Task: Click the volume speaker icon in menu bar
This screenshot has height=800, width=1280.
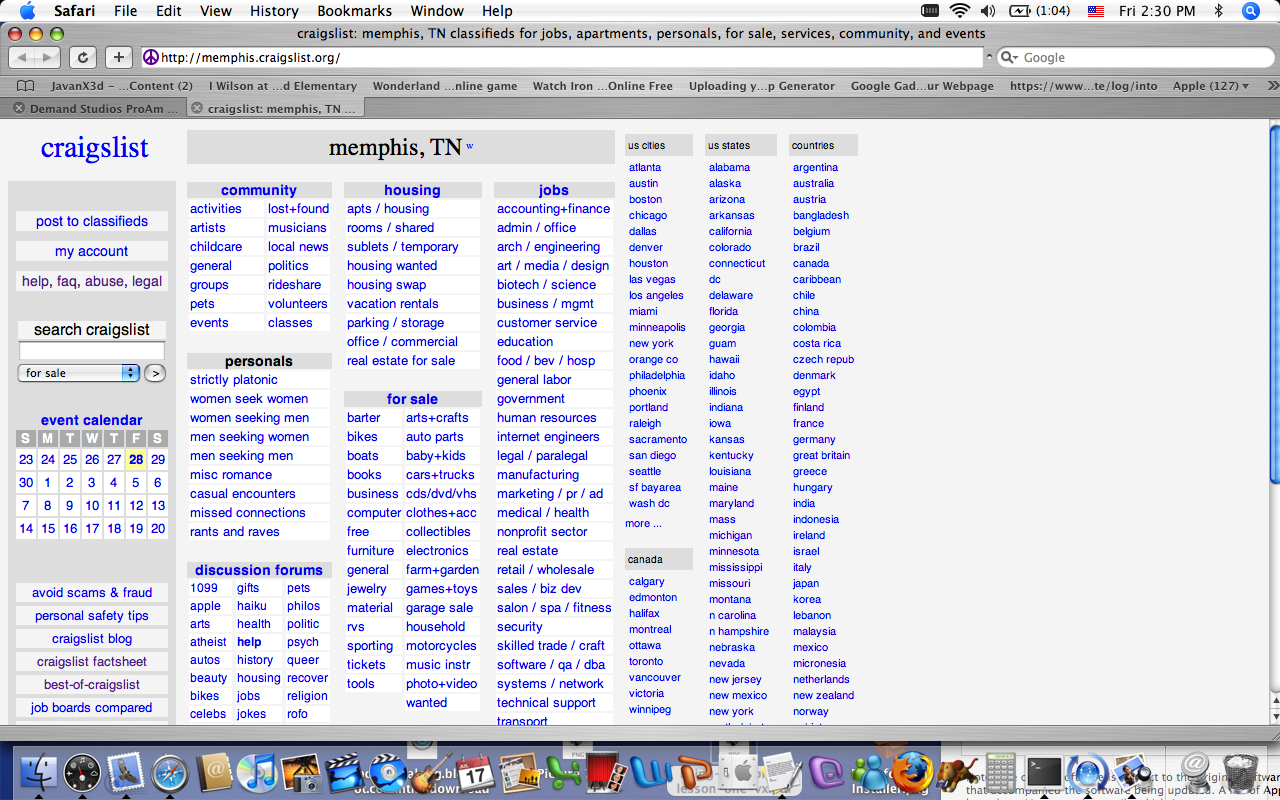Action: [988, 11]
